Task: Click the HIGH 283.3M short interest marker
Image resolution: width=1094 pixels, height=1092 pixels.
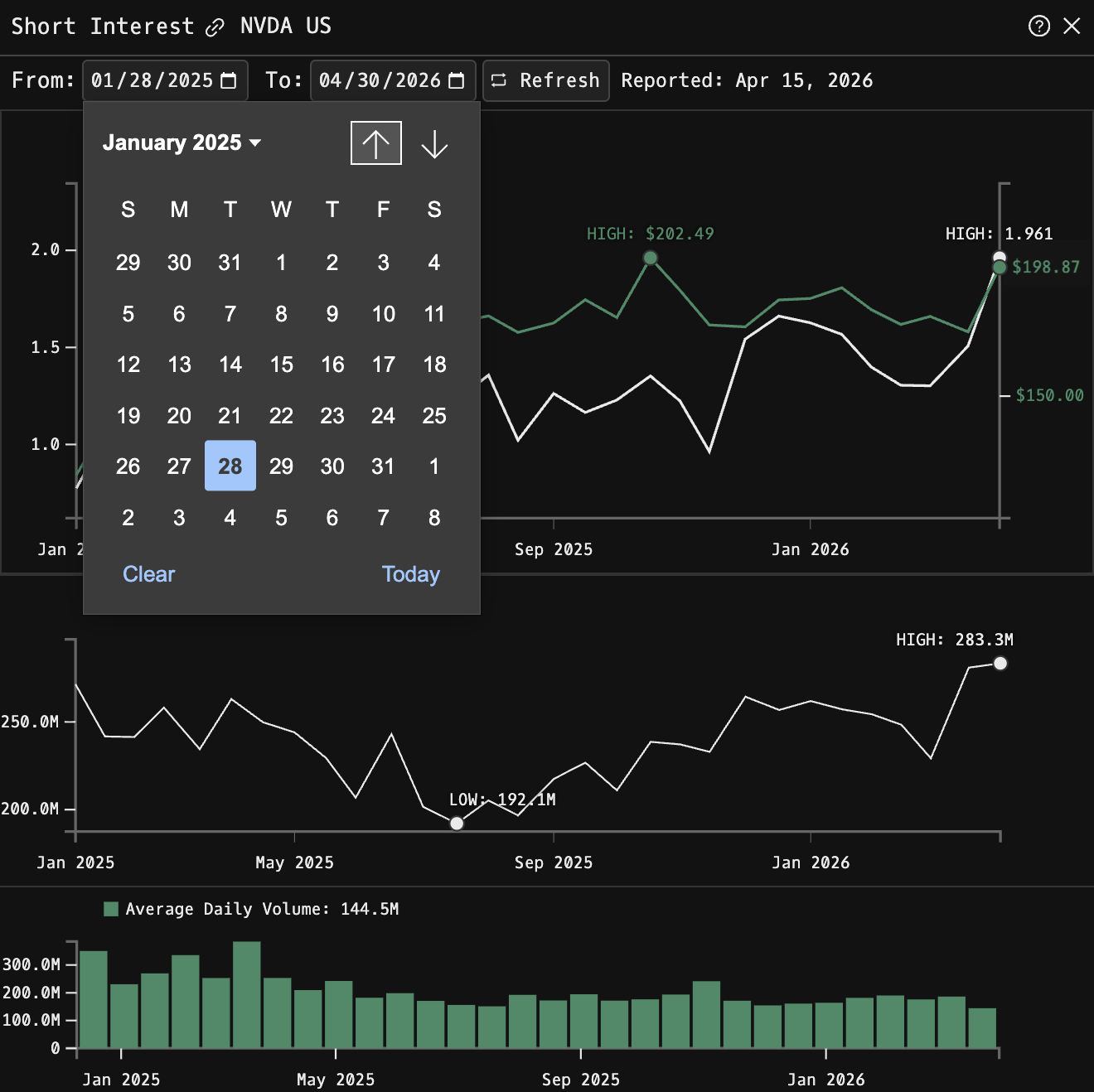Action: pyautogui.click(x=1000, y=663)
